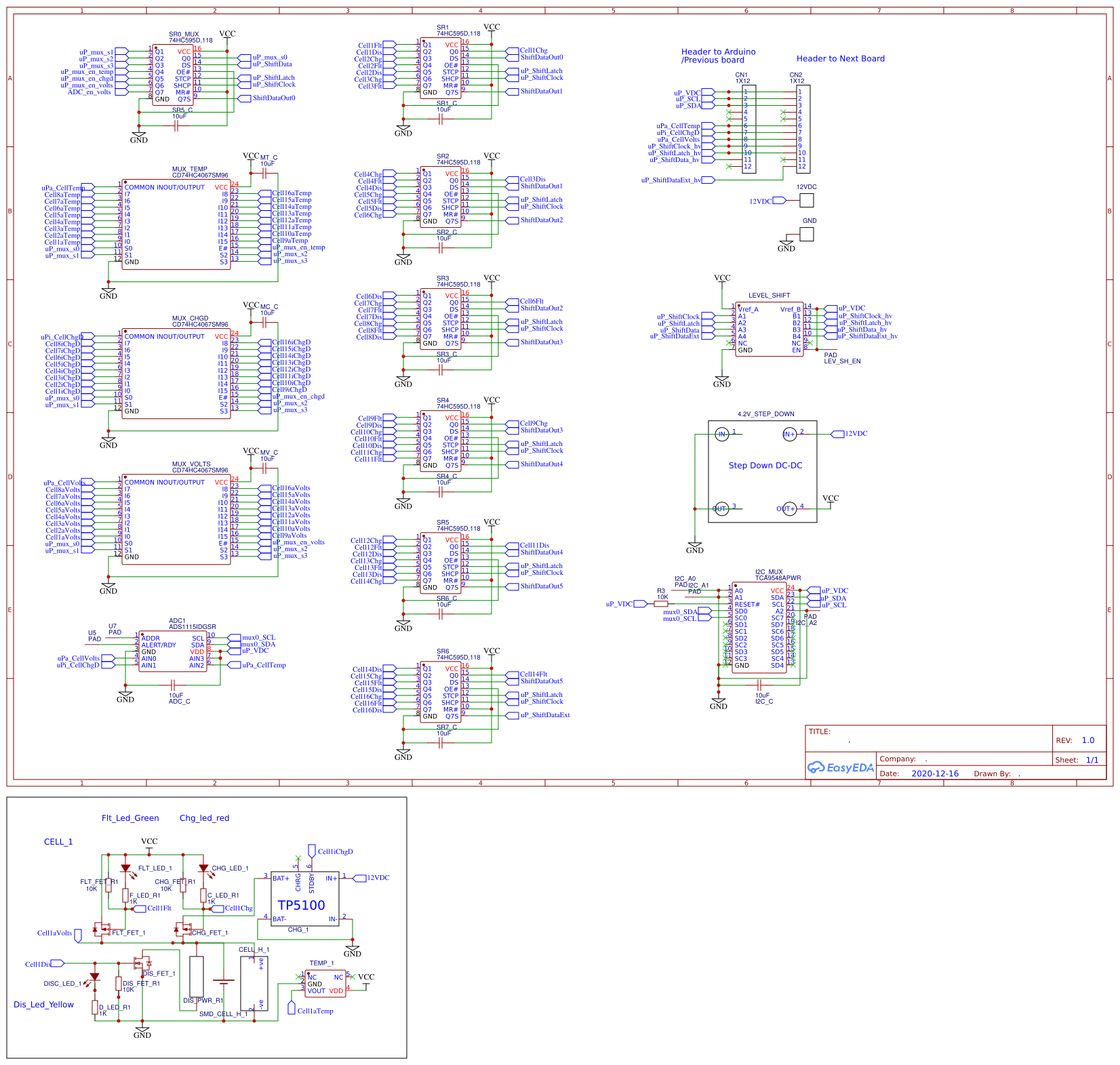The width and height of the screenshot is (1120, 1065).
Task: Select the CN2 1X12 header connector
Action: [x=803, y=129]
